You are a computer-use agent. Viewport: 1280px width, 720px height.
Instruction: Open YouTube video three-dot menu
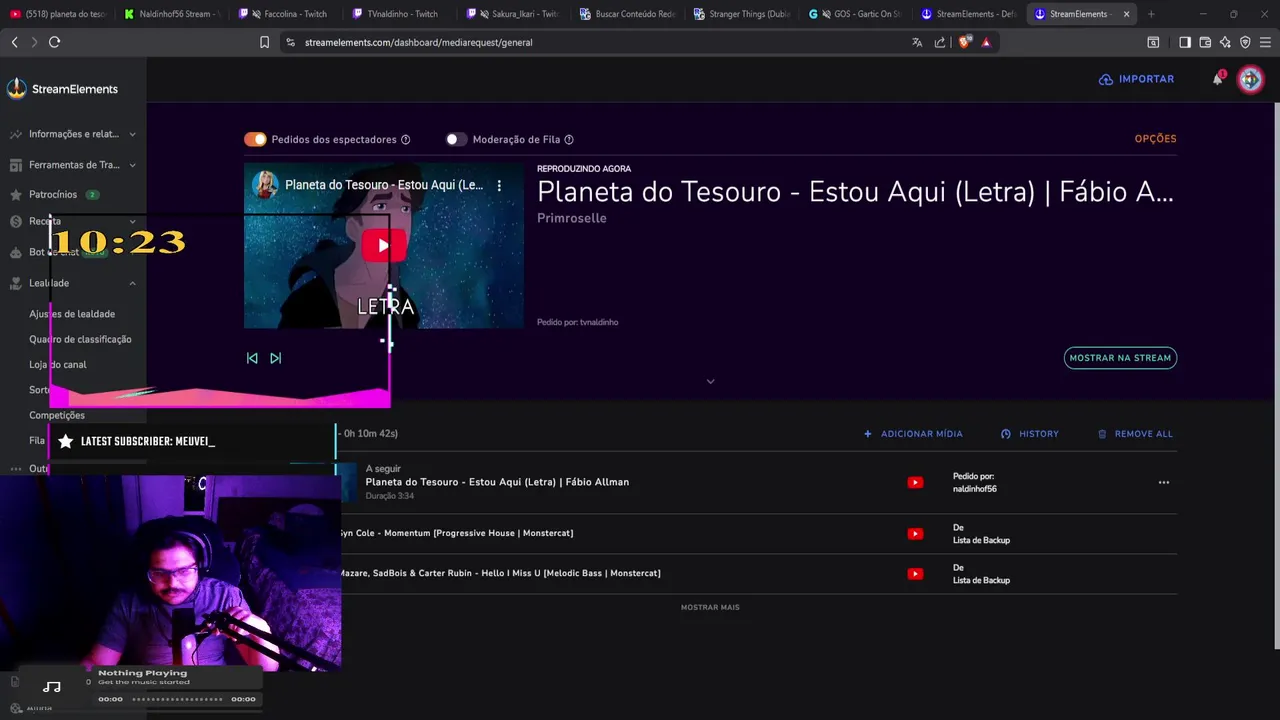pyautogui.click(x=499, y=185)
